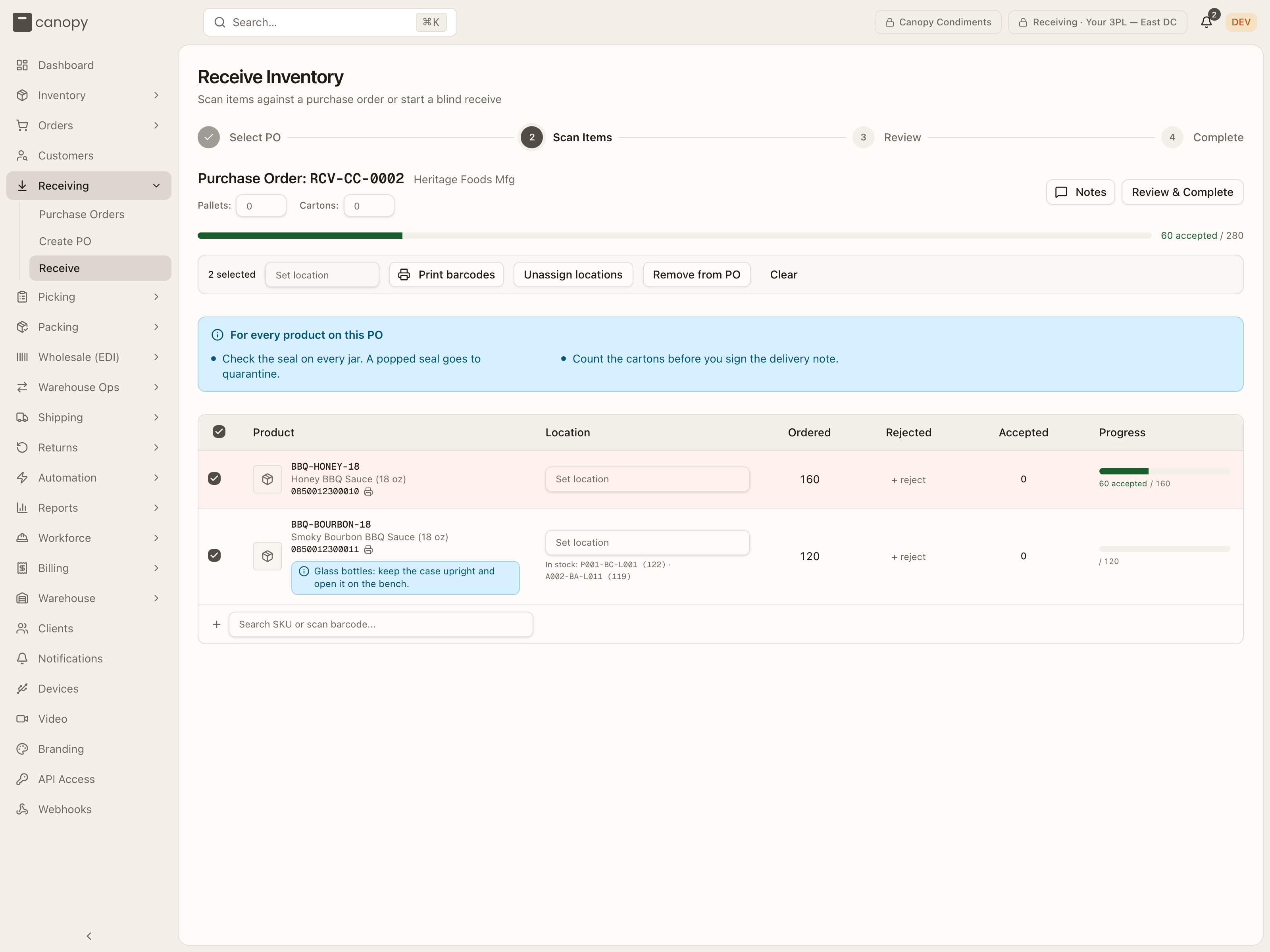This screenshot has height=952, width=1270.
Task: Click the Returns circular arrow icon
Action: point(22,447)
